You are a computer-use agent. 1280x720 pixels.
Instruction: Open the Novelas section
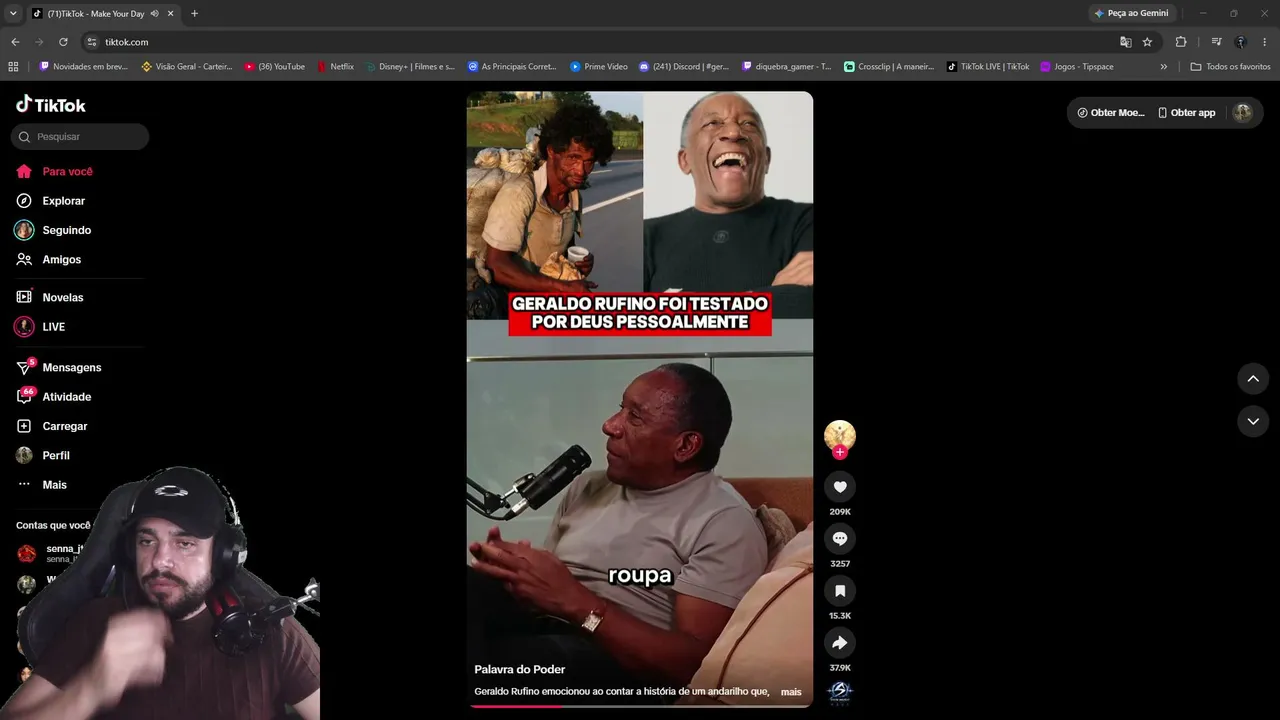[50, 298]
